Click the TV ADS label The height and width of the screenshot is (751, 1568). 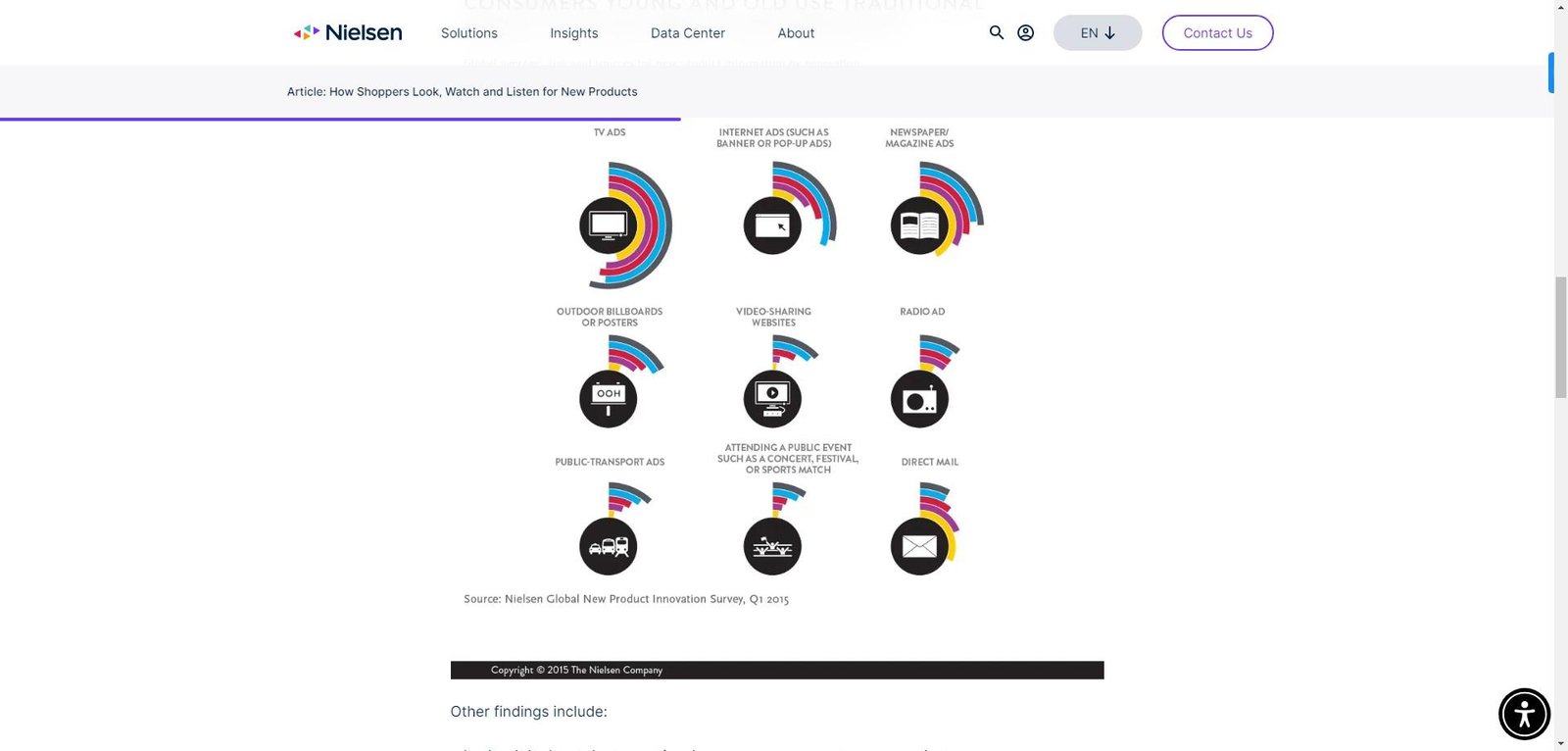[x=610, y=132]
